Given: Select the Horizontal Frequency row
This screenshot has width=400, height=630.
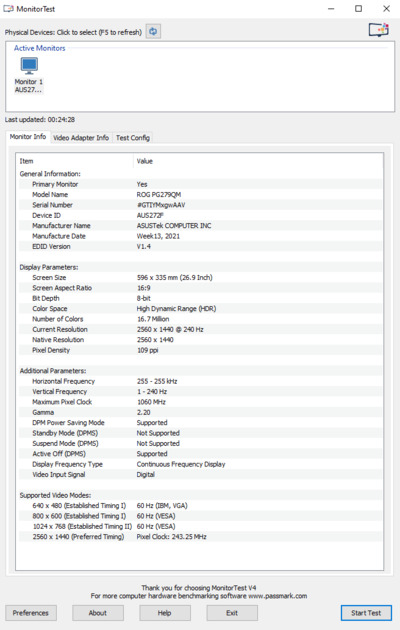Looking at the screenshot, I should point(200,381).
